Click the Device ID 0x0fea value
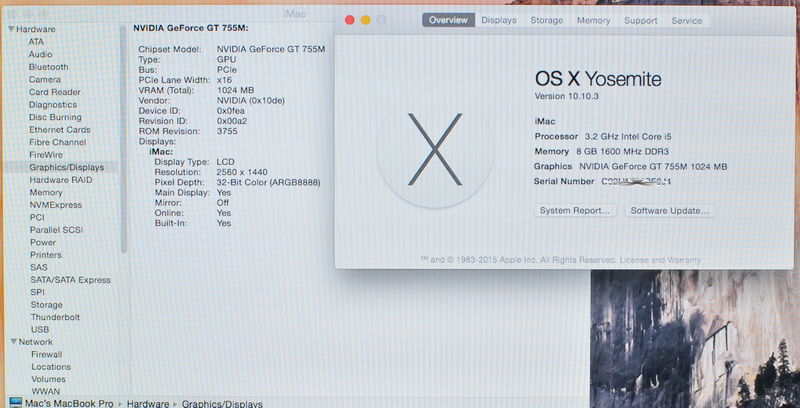 pyautogui.click(x=231, y=111)
